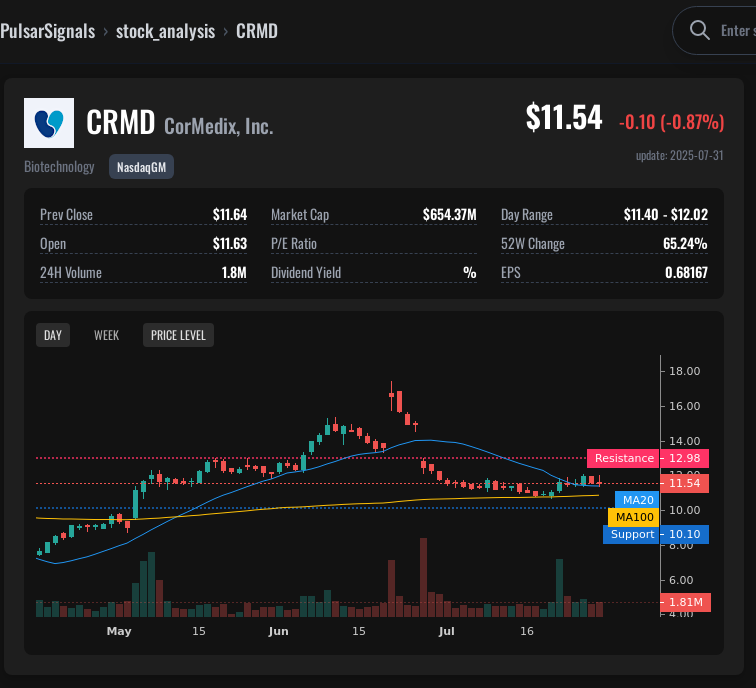Switch chart to the DAY tab
The image size is (756, 688).
coord(53,335)
